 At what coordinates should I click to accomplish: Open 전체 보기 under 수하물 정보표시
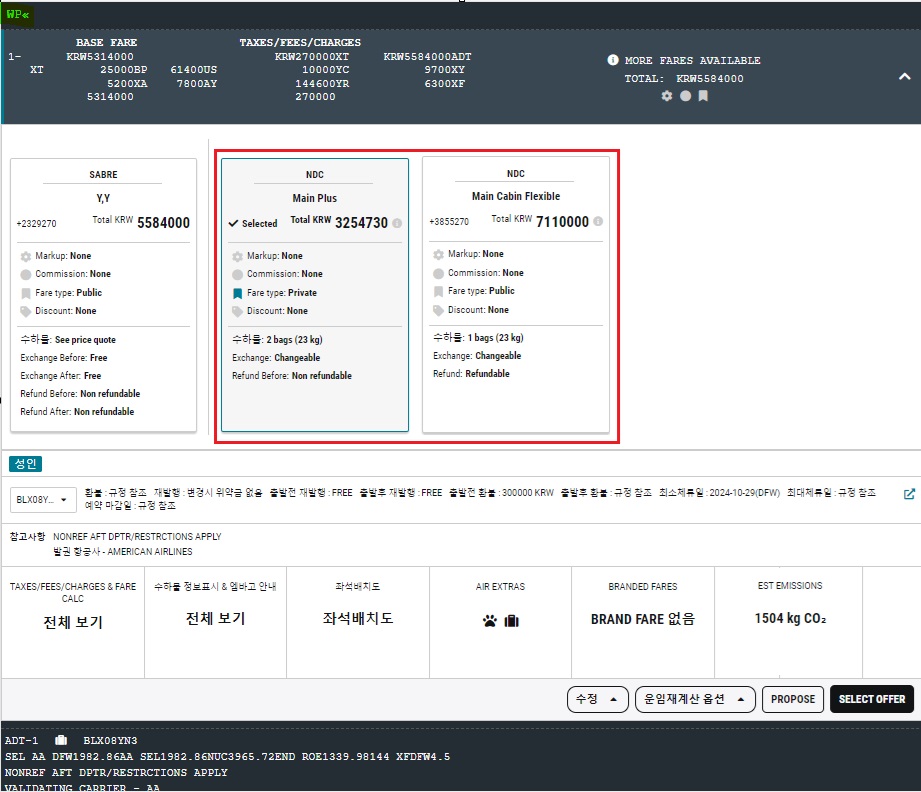[215, 618]
